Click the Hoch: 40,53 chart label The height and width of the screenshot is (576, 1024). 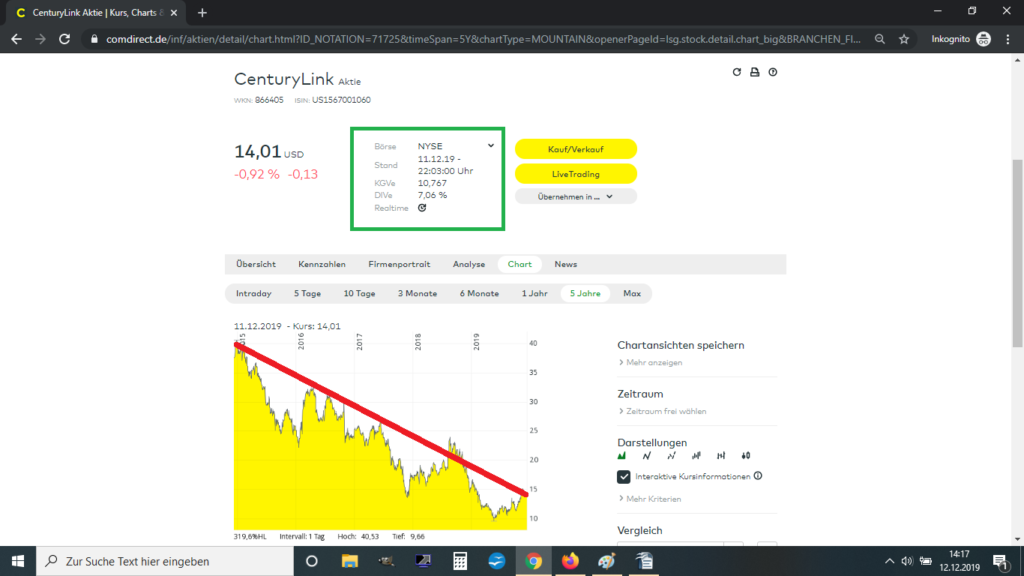(358, 536)
